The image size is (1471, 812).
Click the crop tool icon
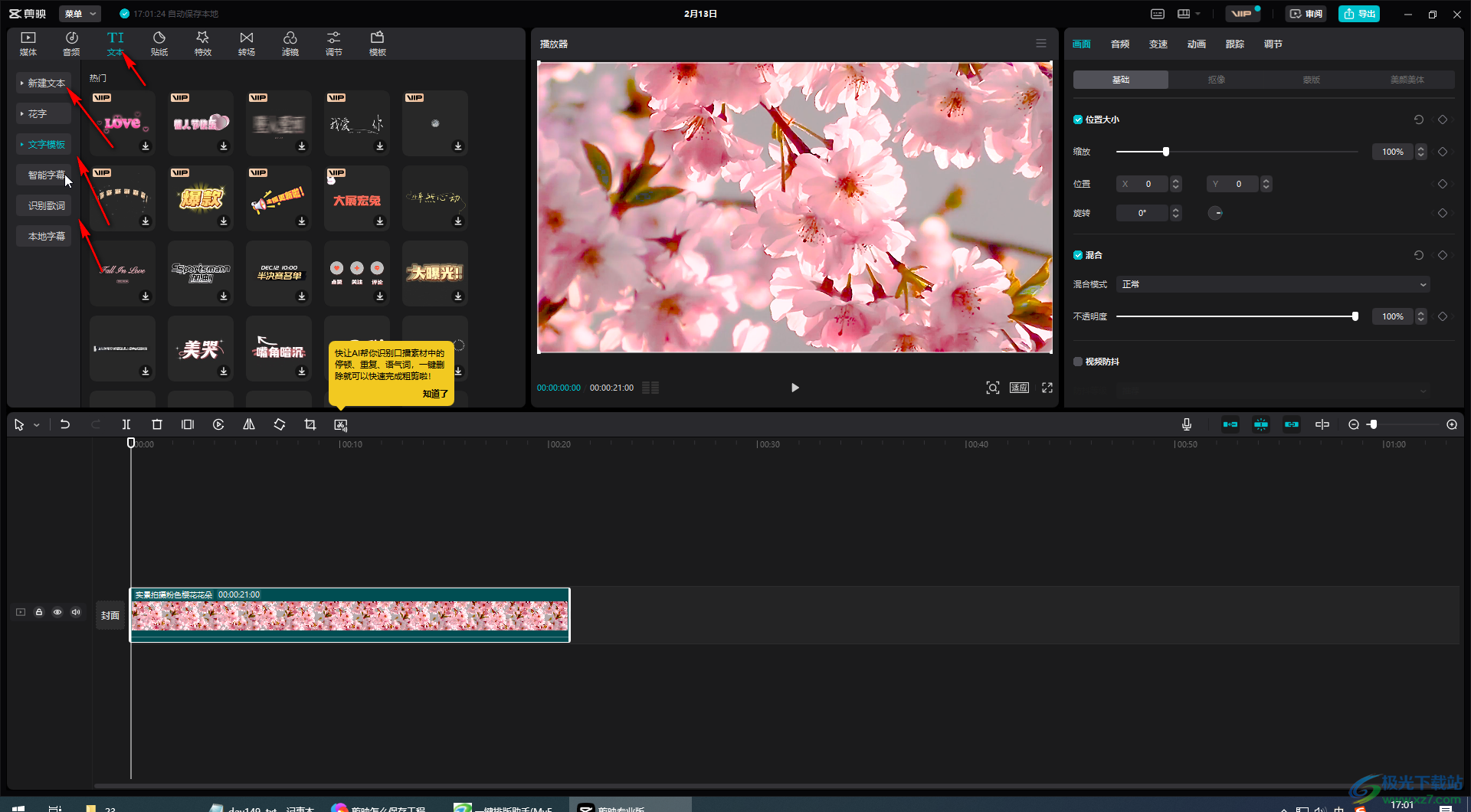(x=310, y=424)
